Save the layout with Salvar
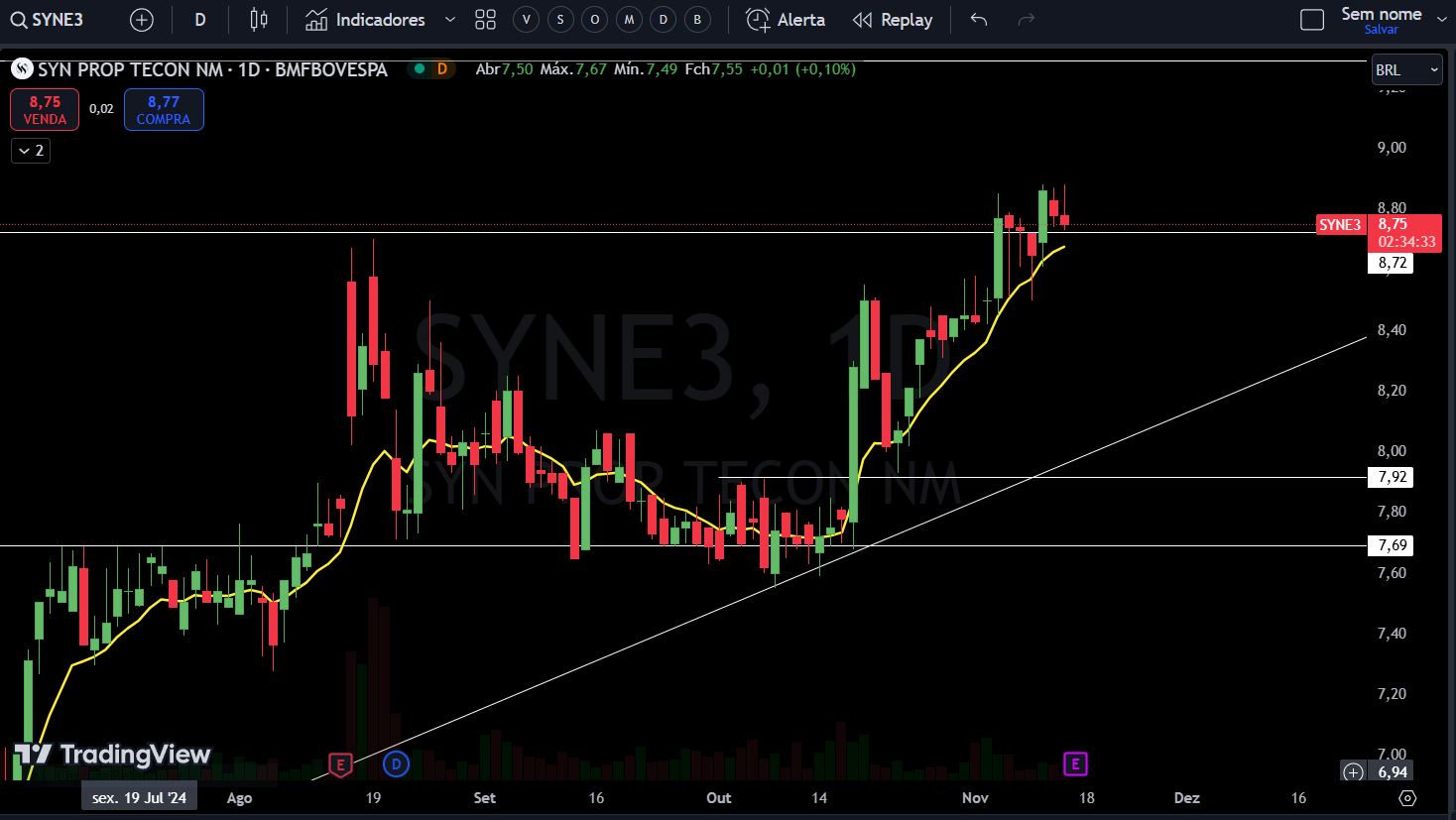1456x820 pixels. 1381,30
